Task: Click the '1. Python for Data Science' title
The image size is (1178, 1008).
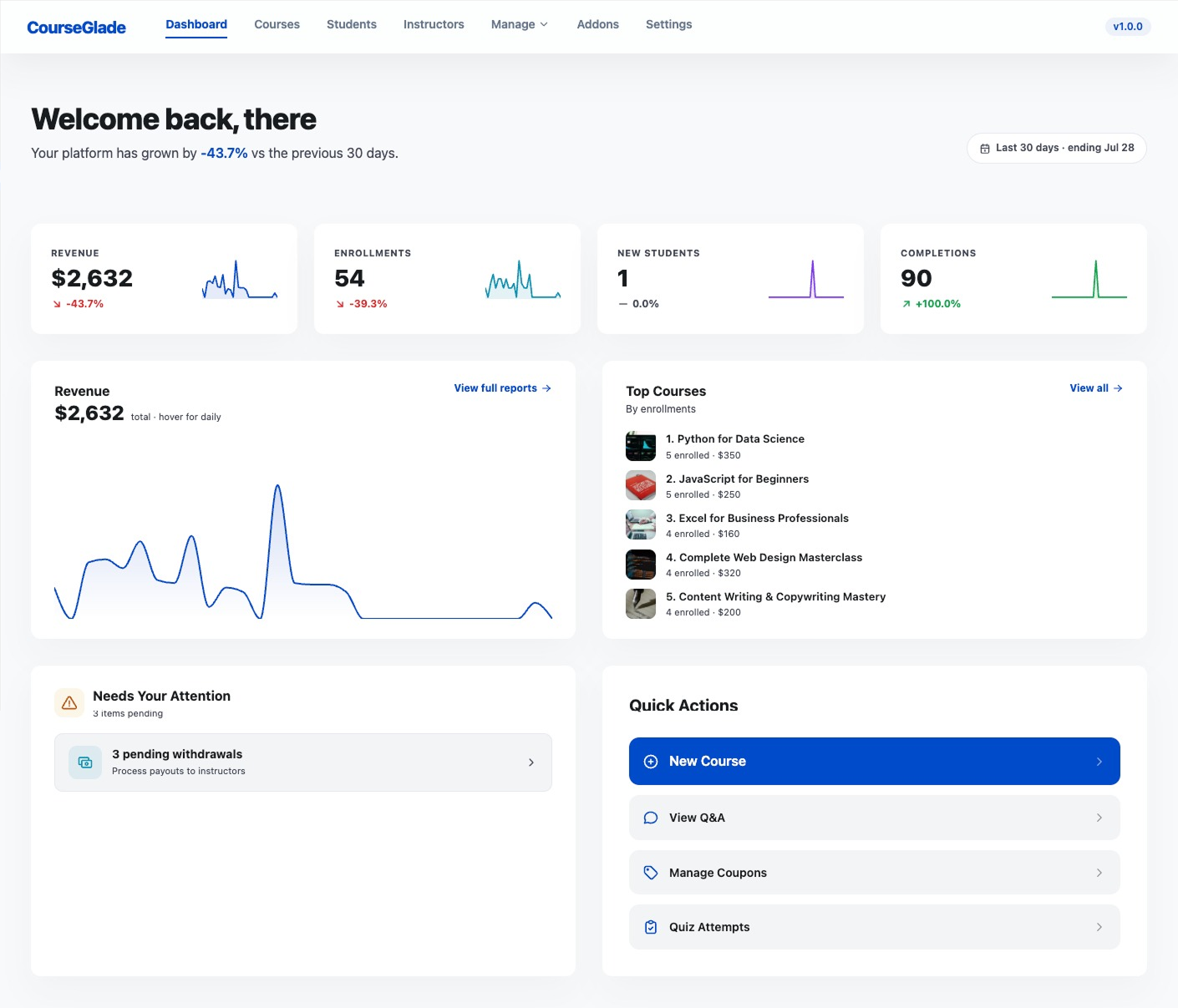Action: click(735, 439)
